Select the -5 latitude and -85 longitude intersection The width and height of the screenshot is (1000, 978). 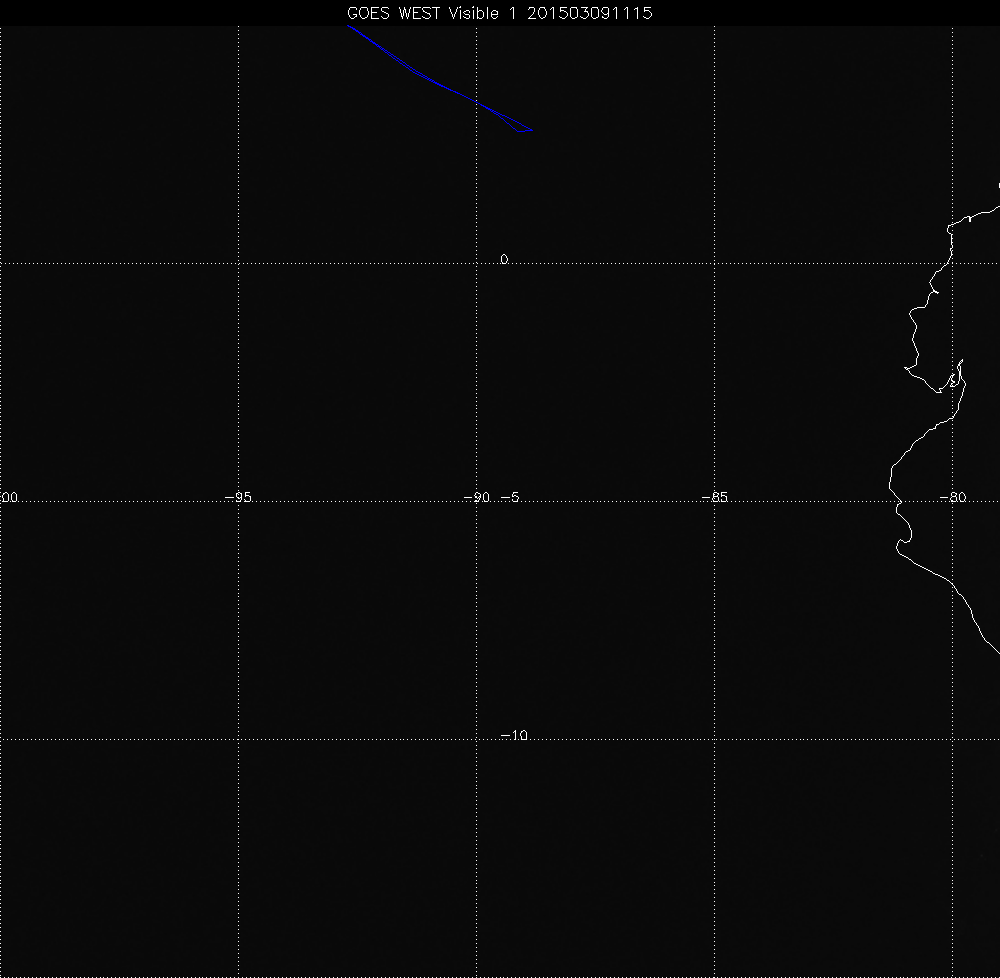[x=714, y=502]
